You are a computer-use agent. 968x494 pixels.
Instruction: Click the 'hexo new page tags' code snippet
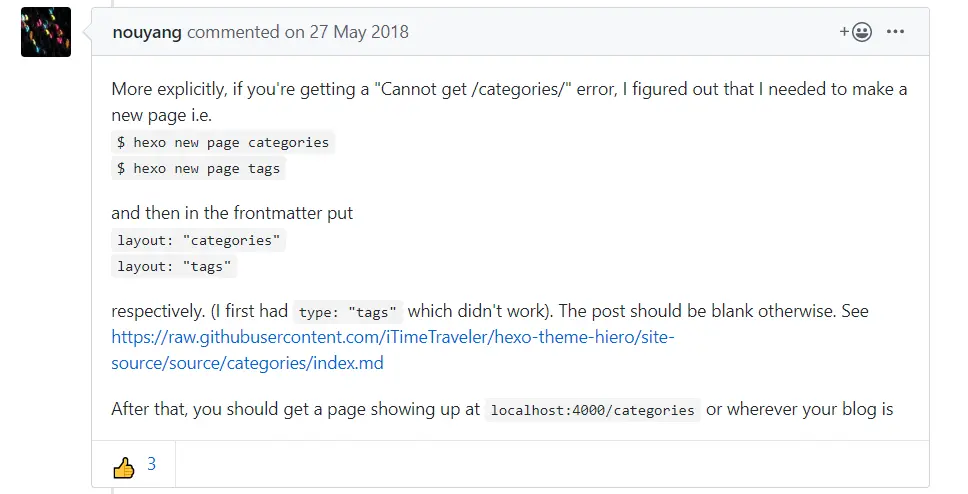pyautogui.click(x=198, y=169)
